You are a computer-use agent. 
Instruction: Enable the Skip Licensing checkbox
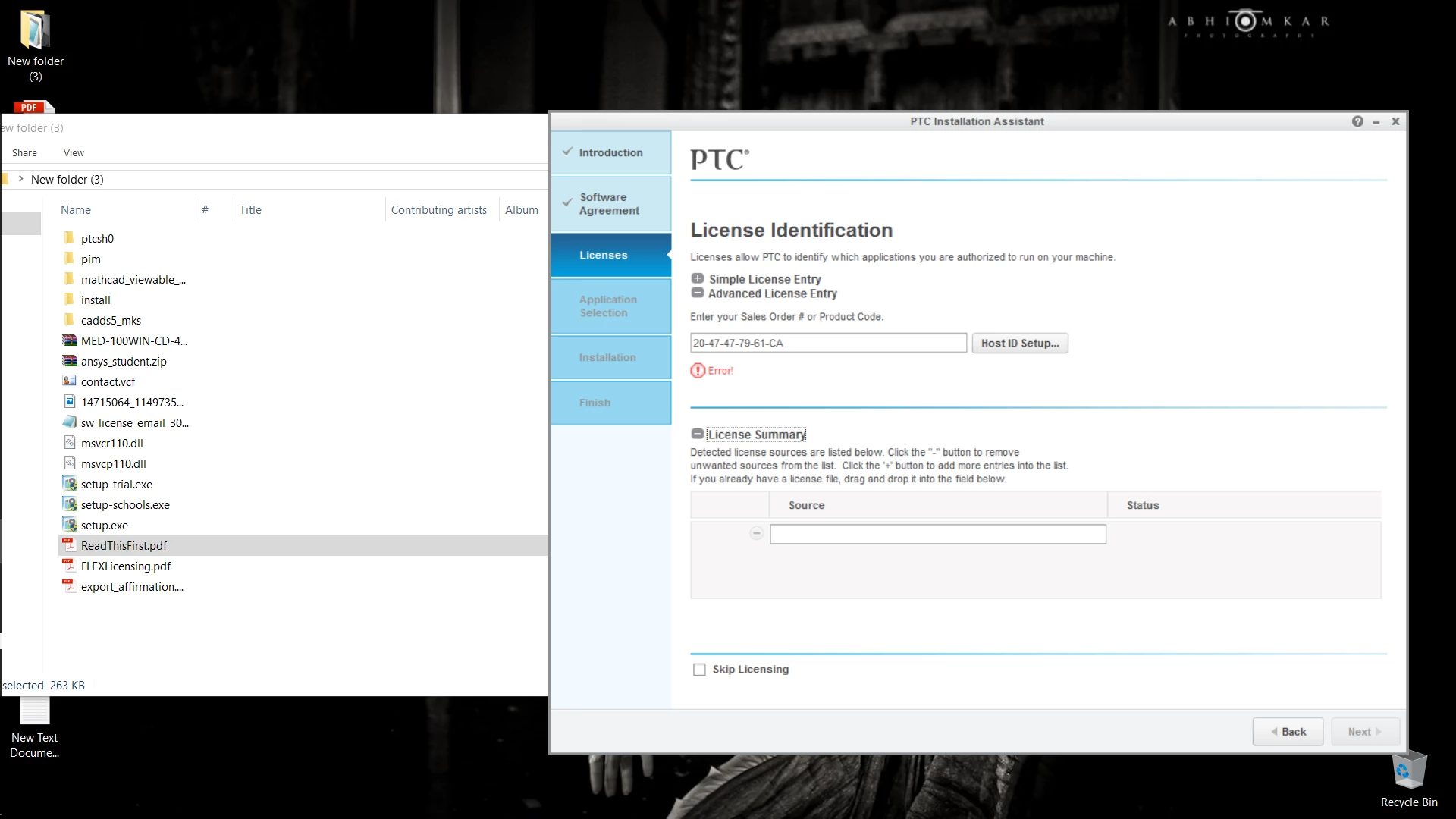click(x=699, y=670)
